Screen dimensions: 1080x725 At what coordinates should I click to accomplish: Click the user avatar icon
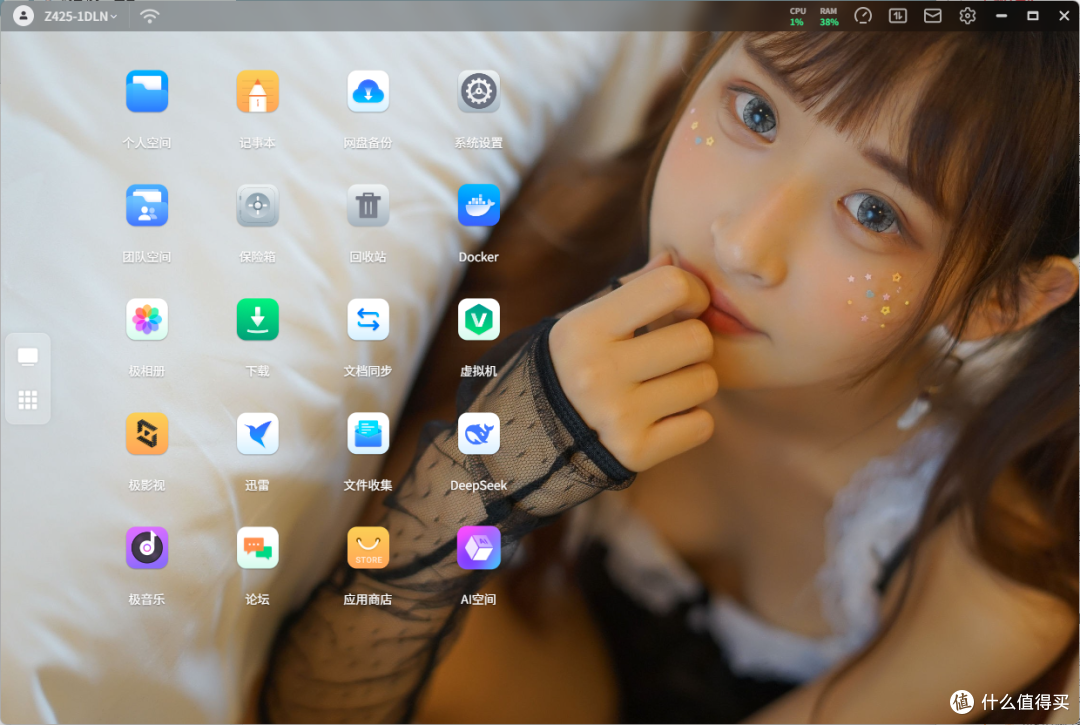click(x=23, y=16)
